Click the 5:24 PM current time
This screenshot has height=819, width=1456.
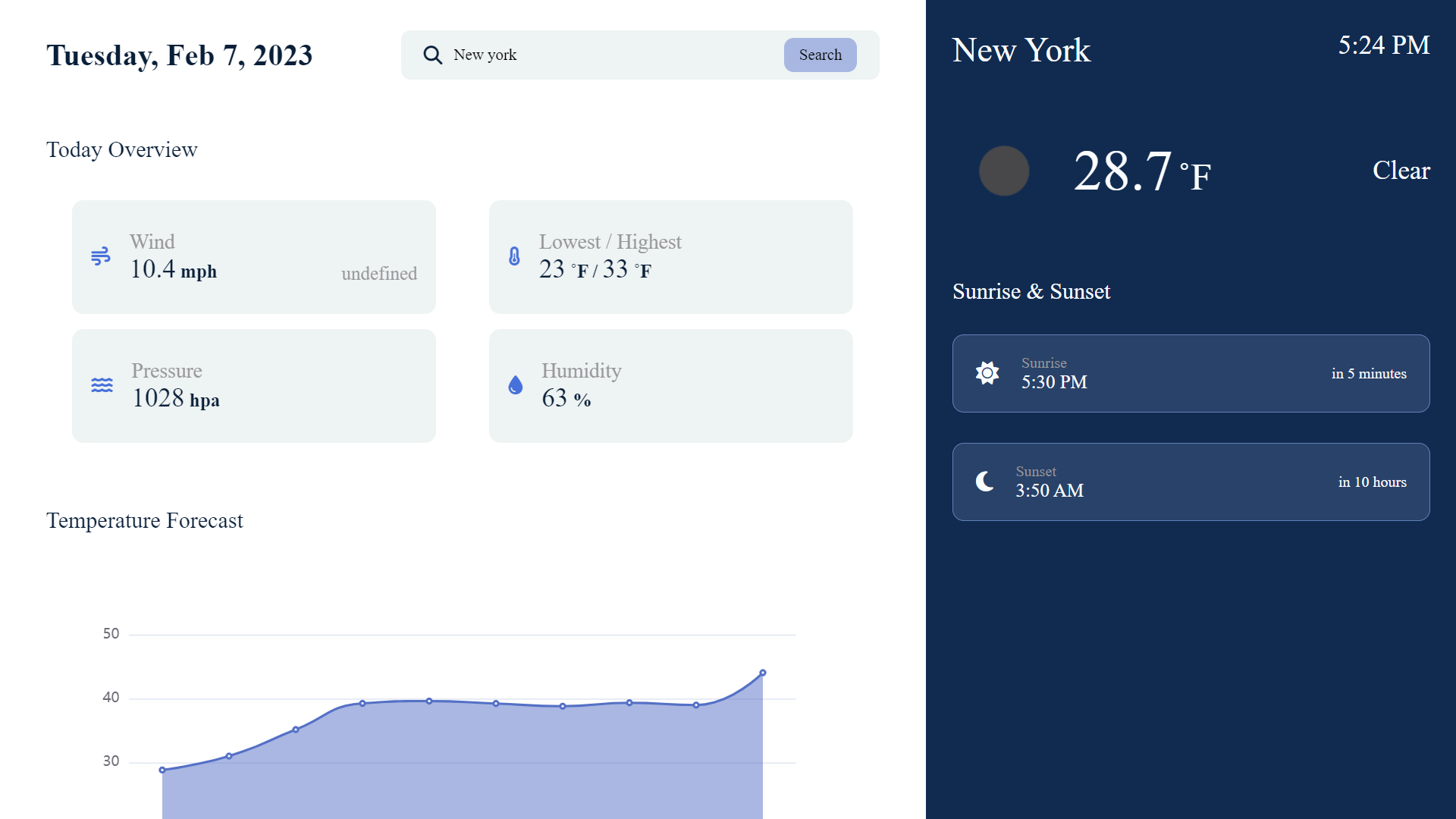[x=1384, y=45]
